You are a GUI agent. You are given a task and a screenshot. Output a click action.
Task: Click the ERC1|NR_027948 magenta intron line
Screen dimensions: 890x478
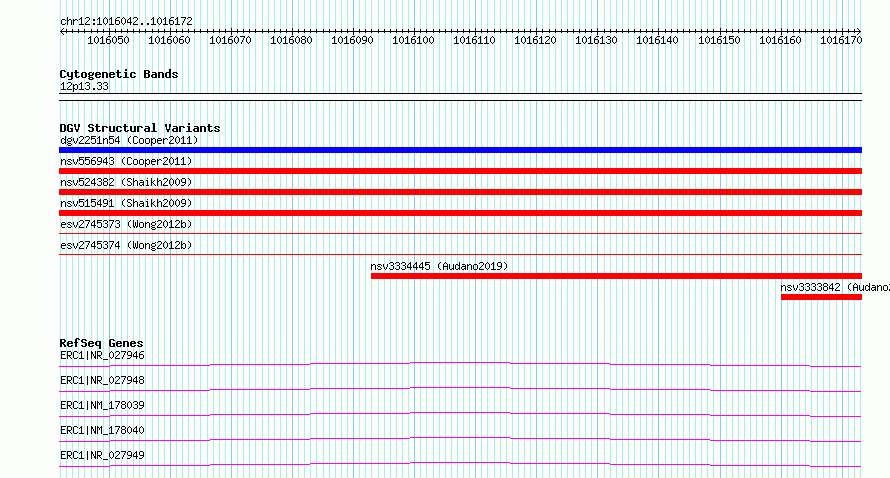tap(460, 389)
